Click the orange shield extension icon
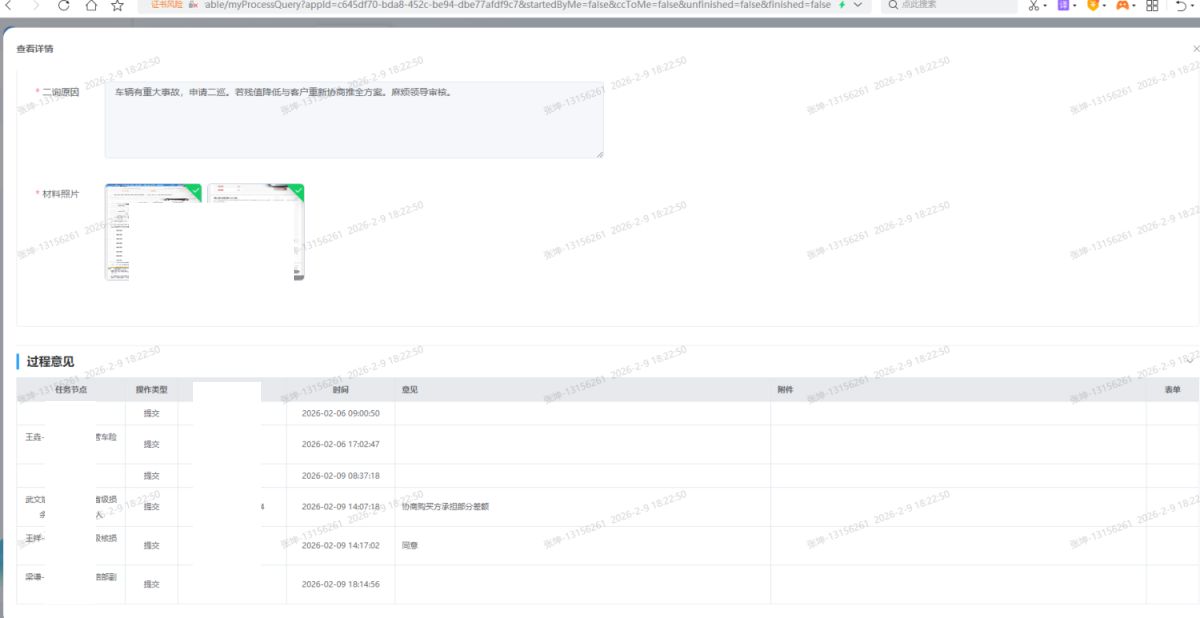1200x618 pixels. (x=1093, y=5)
